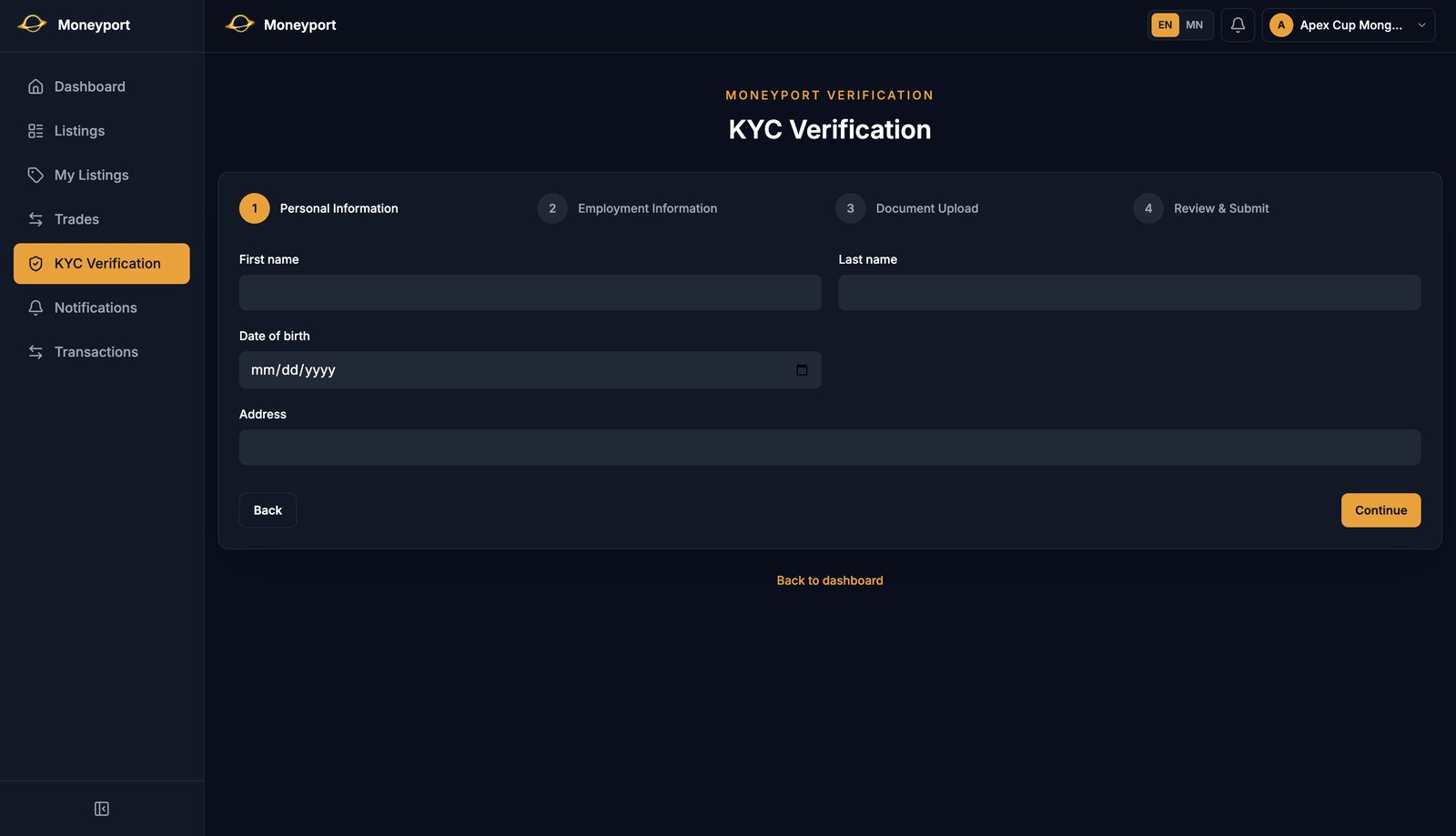Click the Moneyport planet logo in sidebar
The image size is (1456, 836).
click(x=32, y=25)
